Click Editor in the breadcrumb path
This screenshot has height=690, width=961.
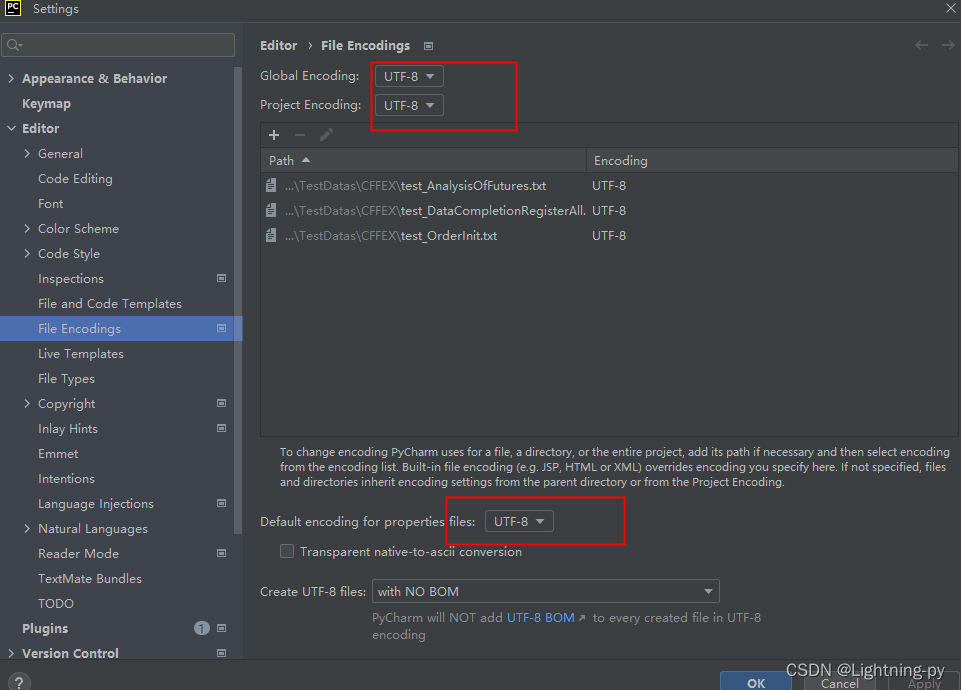coord(278,45)
